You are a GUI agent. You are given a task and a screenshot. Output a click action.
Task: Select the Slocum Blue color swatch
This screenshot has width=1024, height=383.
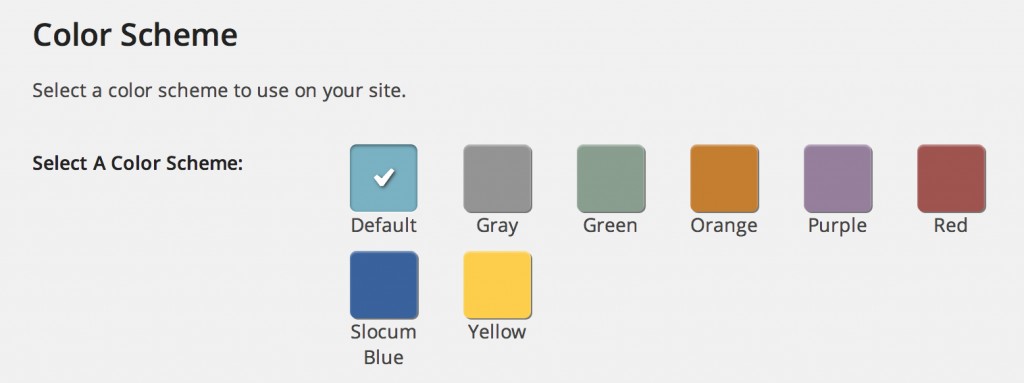tap(384, 285)
